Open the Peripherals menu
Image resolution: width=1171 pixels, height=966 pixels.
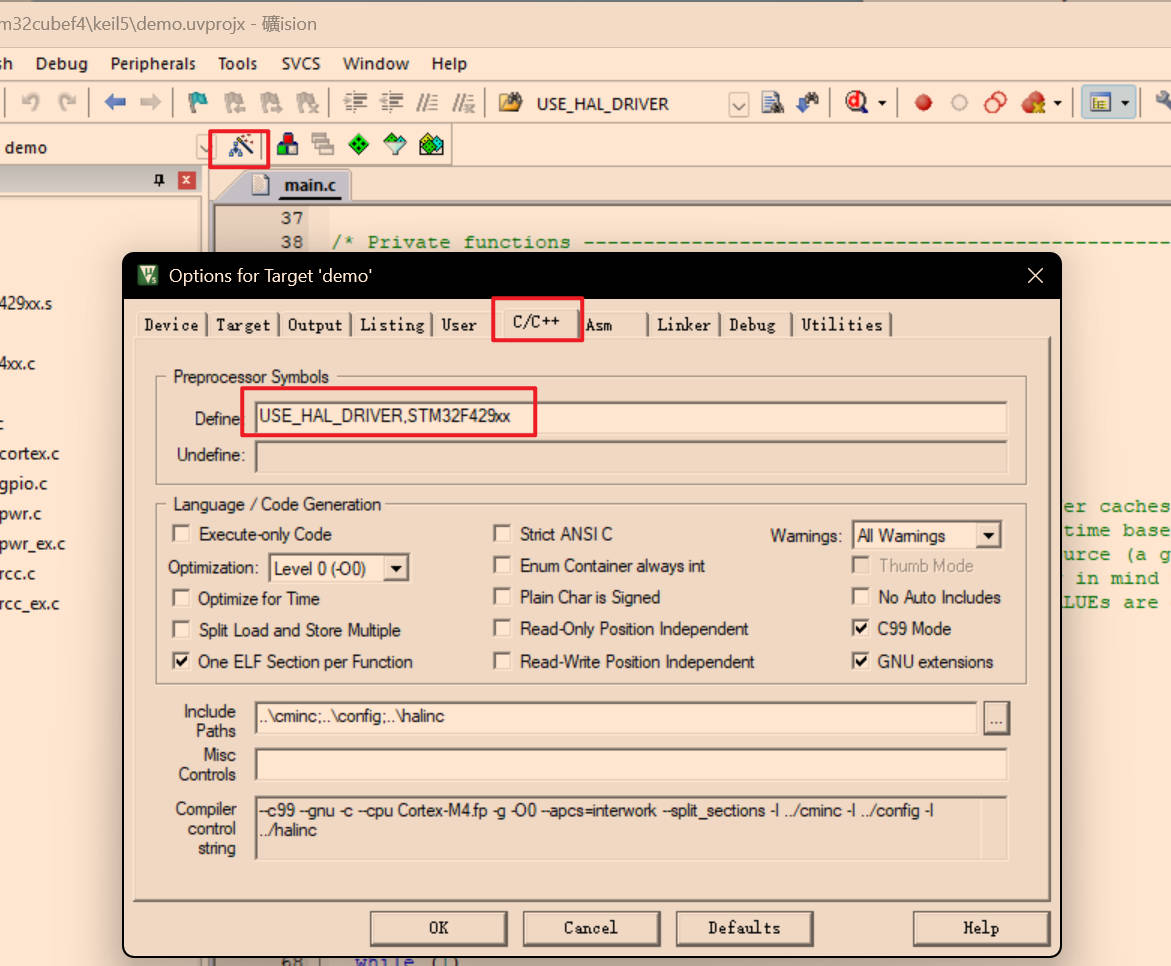[153, 64]
